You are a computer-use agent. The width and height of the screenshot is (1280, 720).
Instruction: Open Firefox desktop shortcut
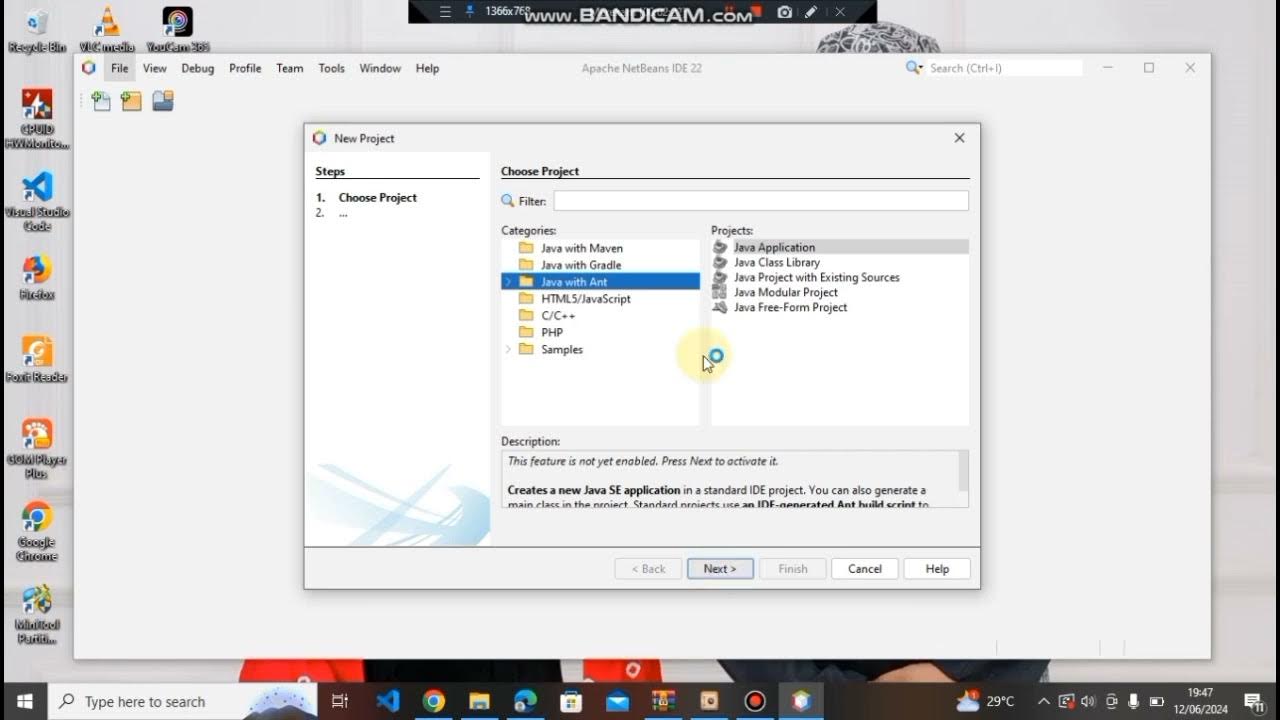point(37,278)
